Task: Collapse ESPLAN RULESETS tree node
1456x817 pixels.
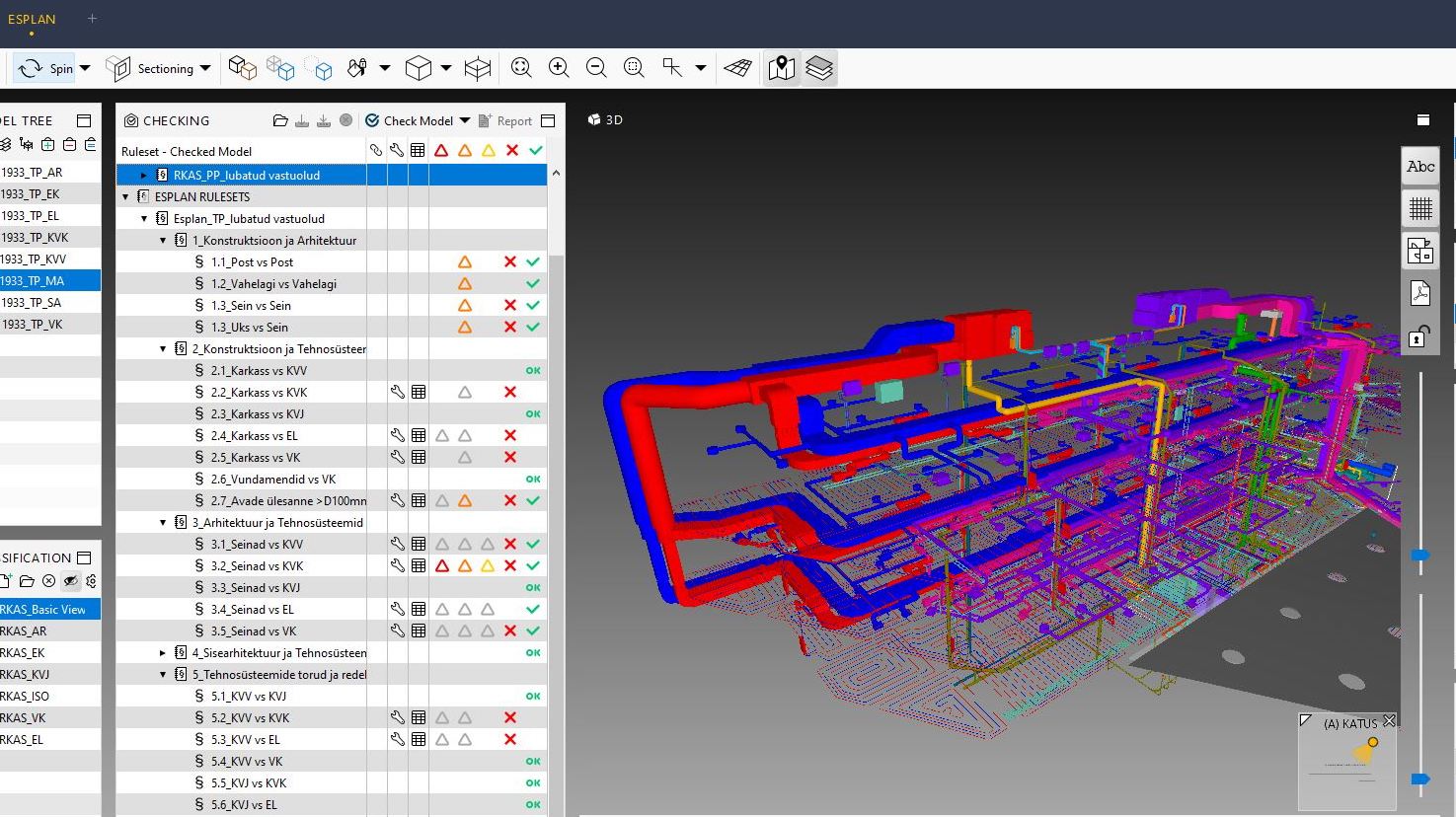Action: pyautogui.click(x=125, y=197)
